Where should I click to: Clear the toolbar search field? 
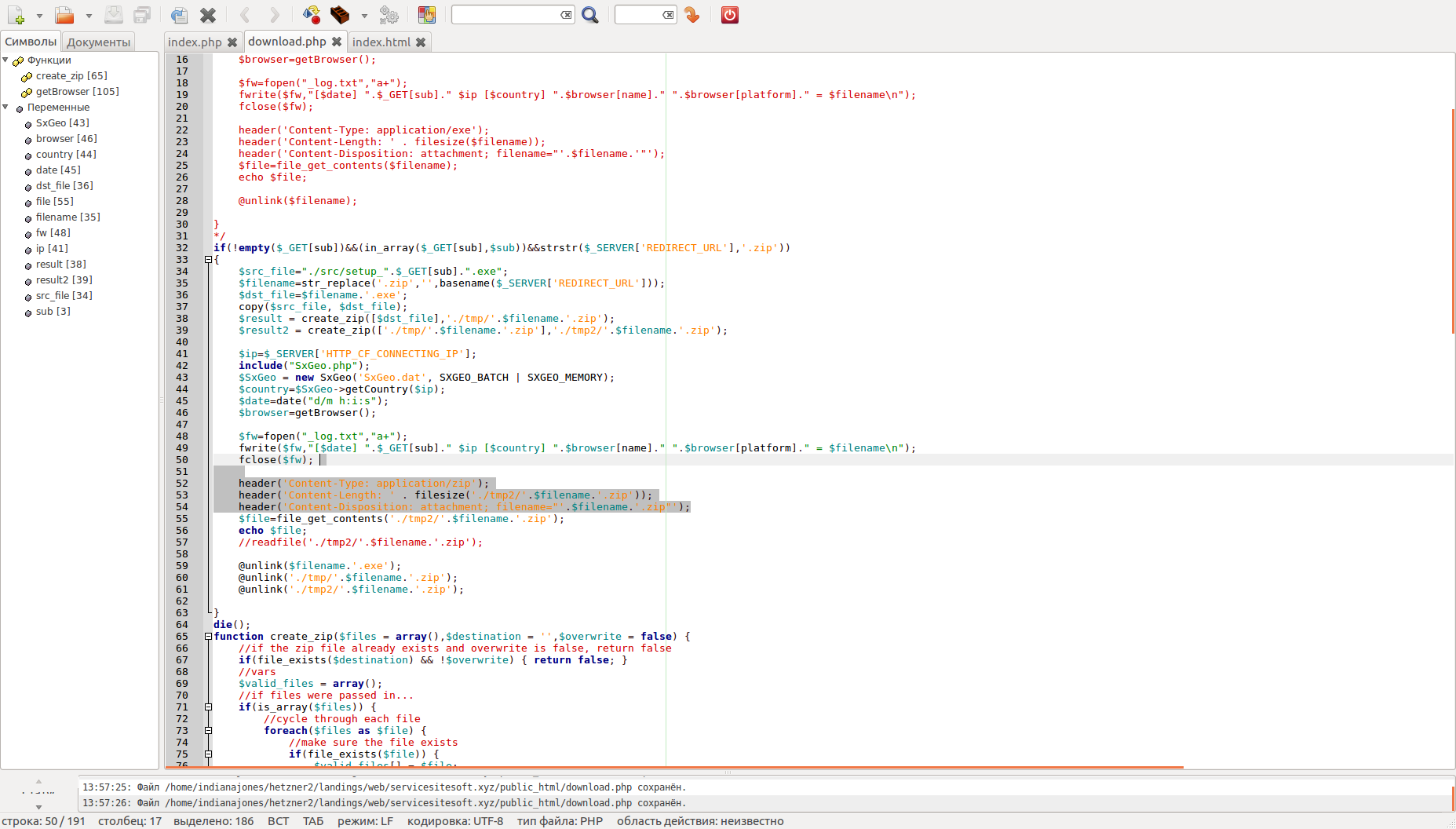(x=566, y=15)
